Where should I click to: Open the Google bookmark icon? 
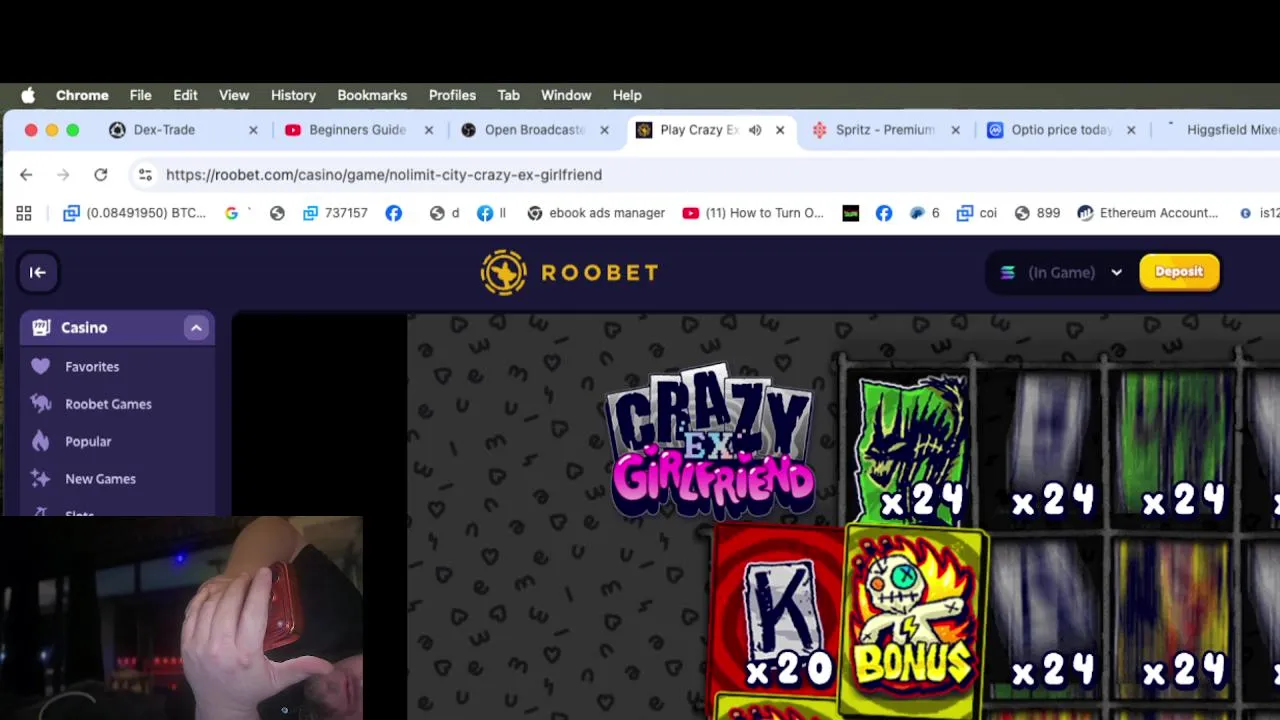232,213
